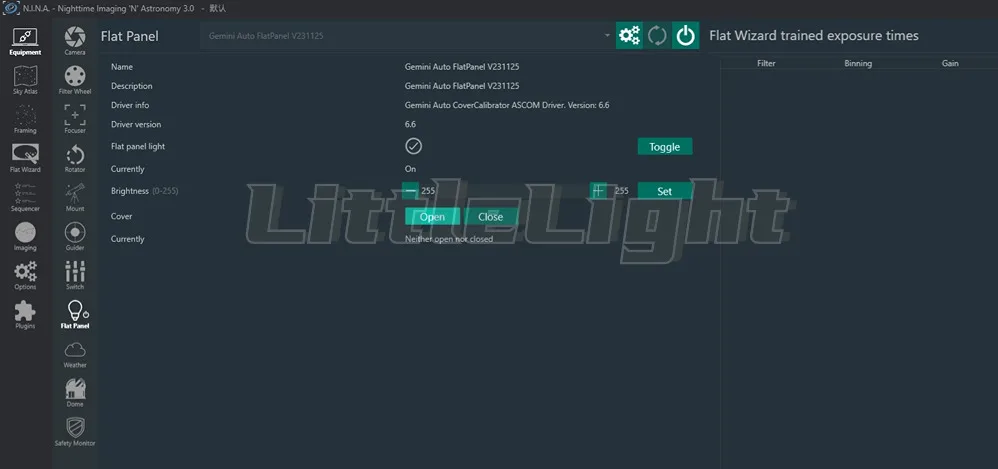The height and width of the screenshot is (469, 998).
Task: Select the Switch equipment tab
Action: (75, 276)
